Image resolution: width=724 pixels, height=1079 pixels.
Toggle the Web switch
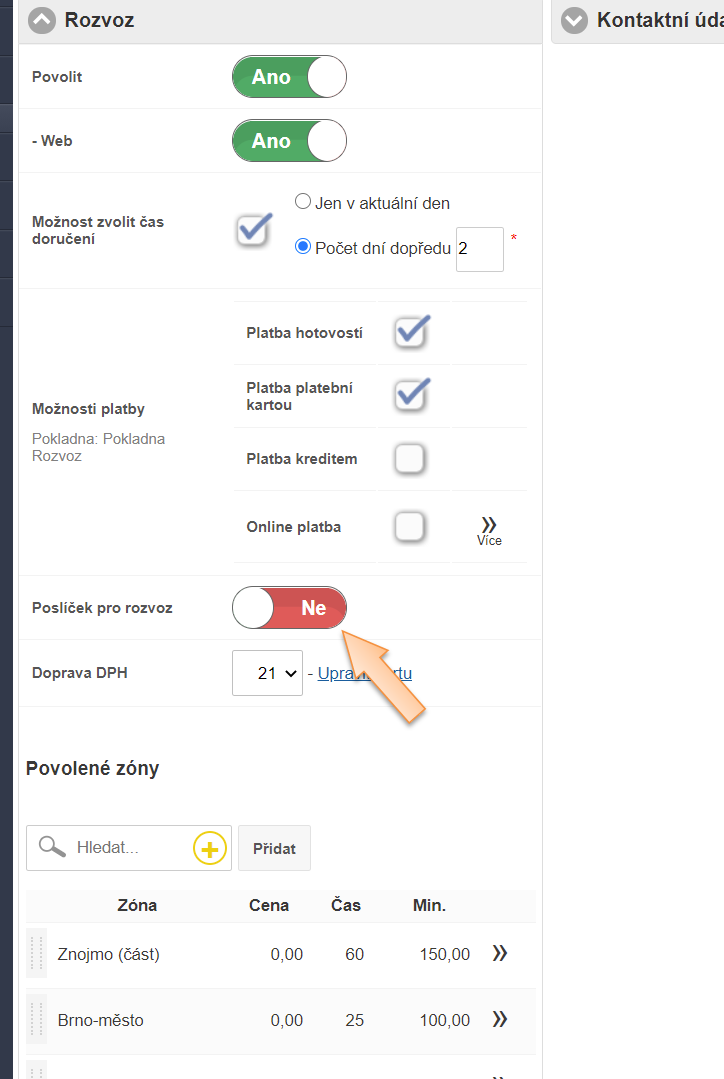click(289, 141)
